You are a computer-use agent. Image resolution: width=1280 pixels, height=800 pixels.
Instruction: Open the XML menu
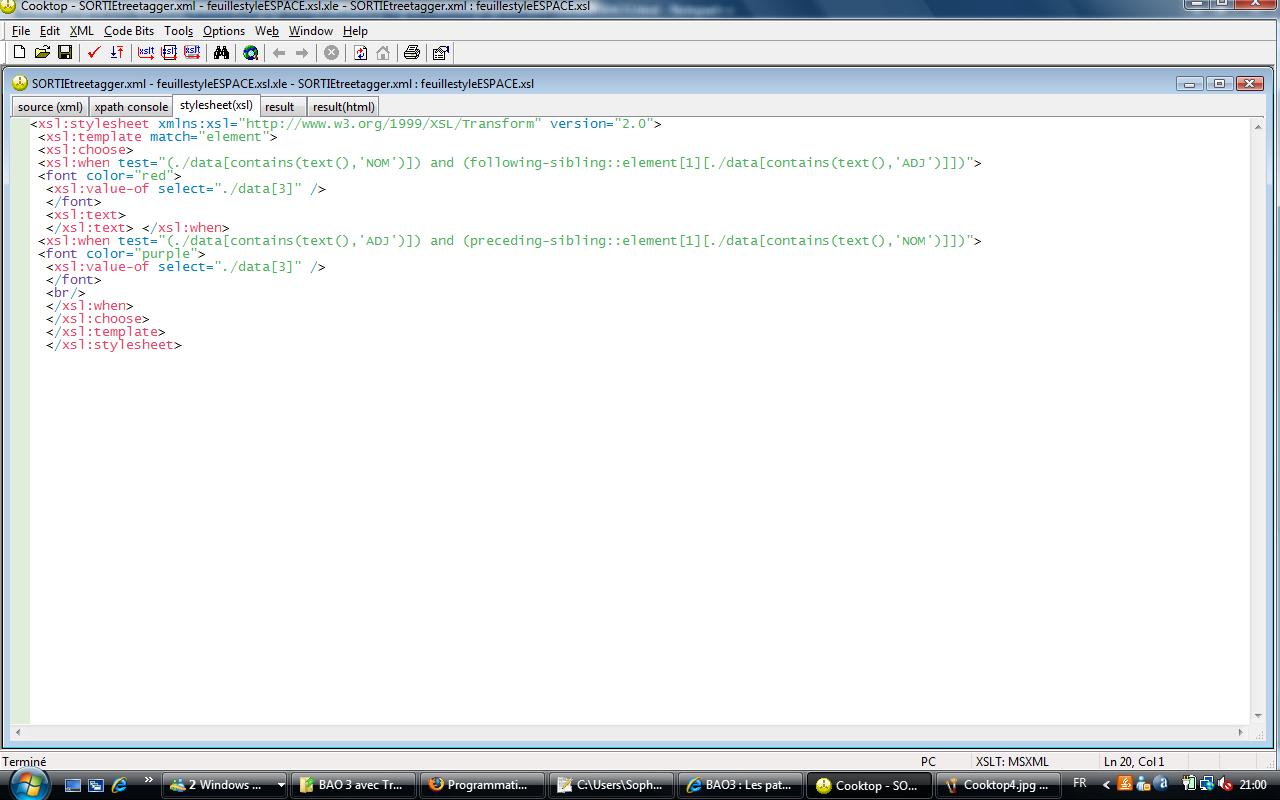82,31
